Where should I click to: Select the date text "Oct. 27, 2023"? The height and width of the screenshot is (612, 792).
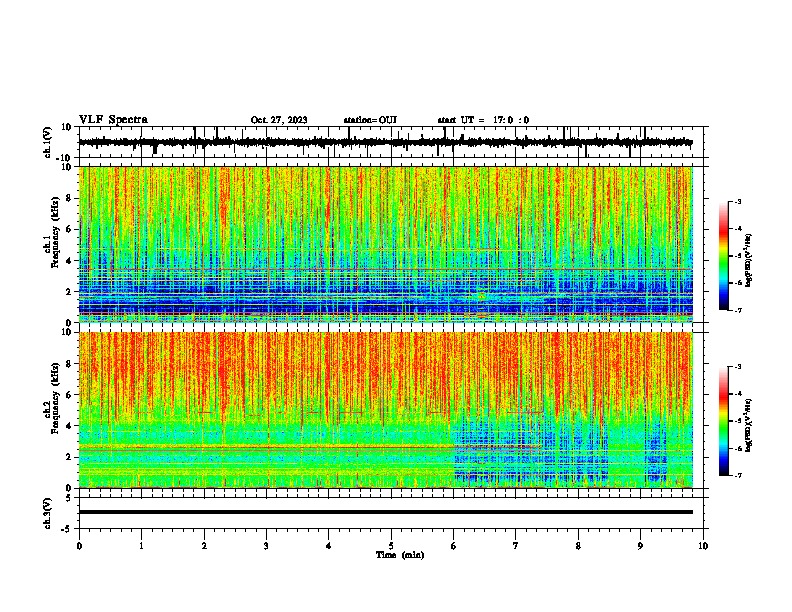click(x=279, y=120)
